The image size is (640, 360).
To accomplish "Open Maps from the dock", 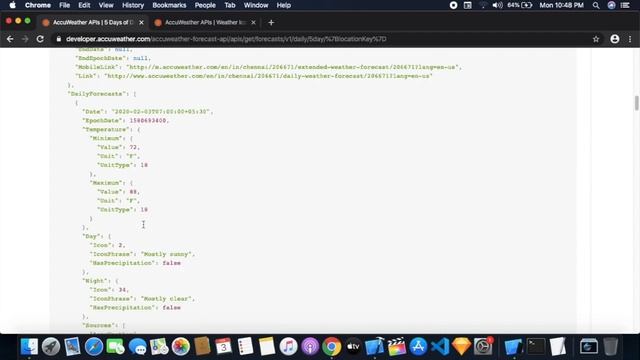I will click(x=159, y=347).
